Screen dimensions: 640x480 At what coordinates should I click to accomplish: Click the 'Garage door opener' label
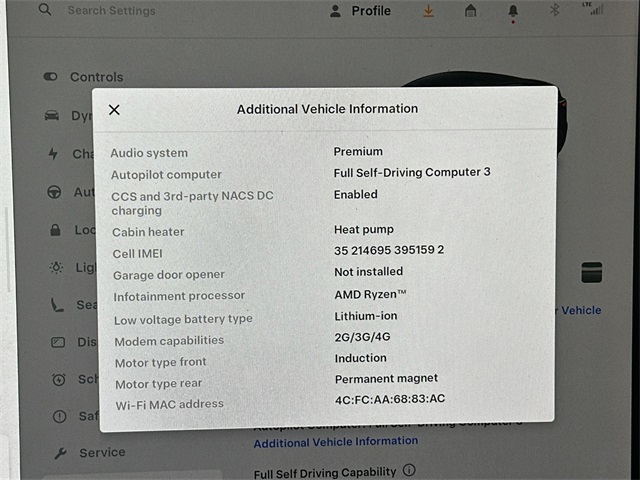click(x=169, y=275)
